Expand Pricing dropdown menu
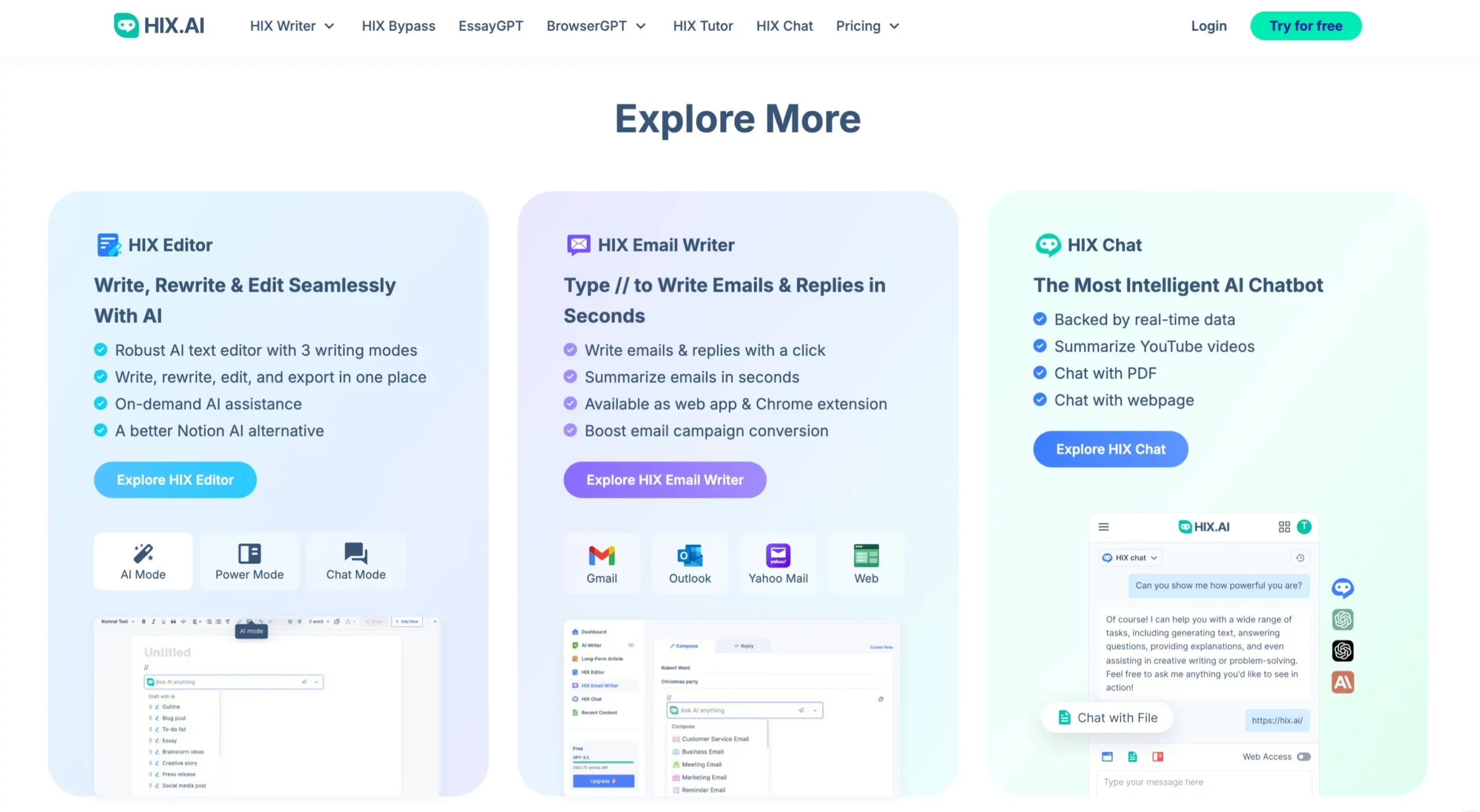This screenshot has height=812, width=1480. coord(866,25)
